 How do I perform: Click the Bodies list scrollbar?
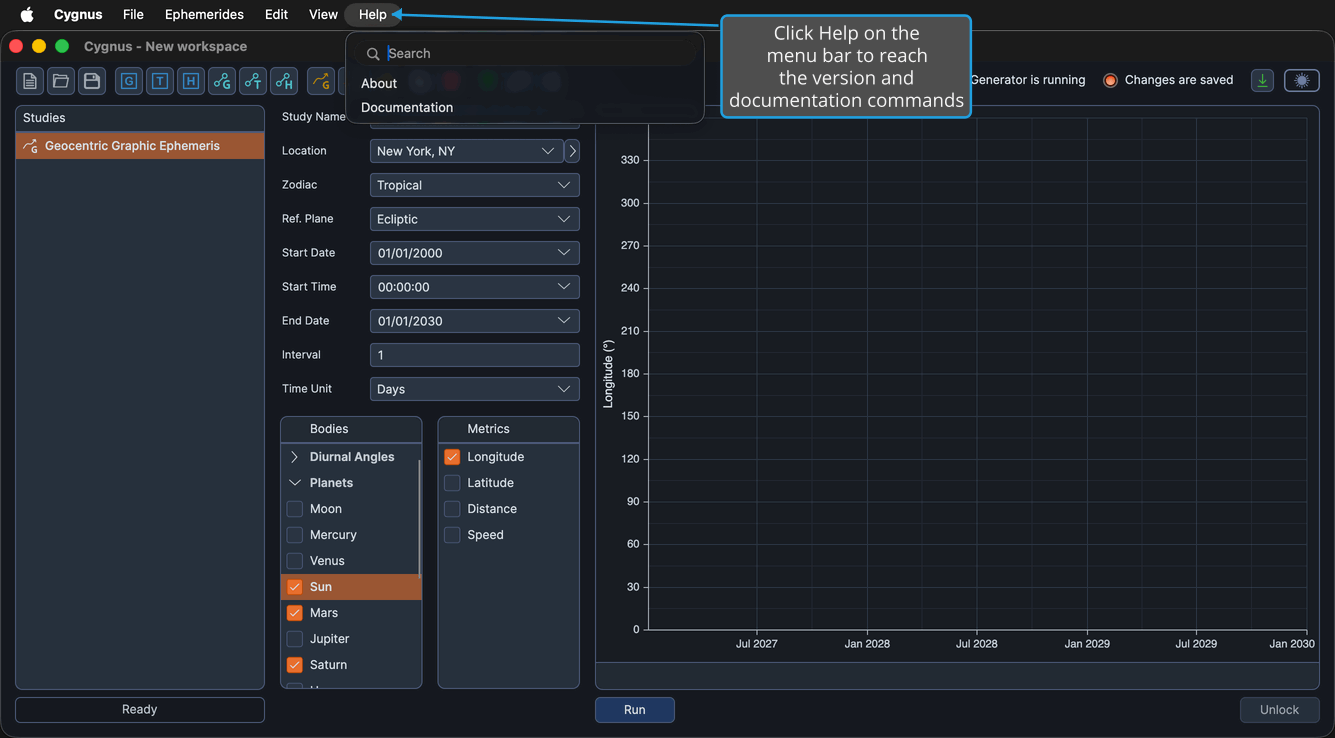(x=419, y=517)
